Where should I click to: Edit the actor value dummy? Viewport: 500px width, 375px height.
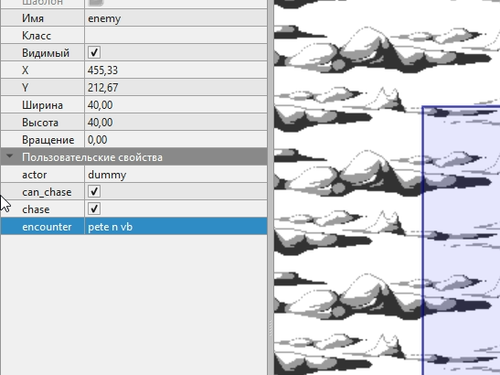tap(176, 174)
